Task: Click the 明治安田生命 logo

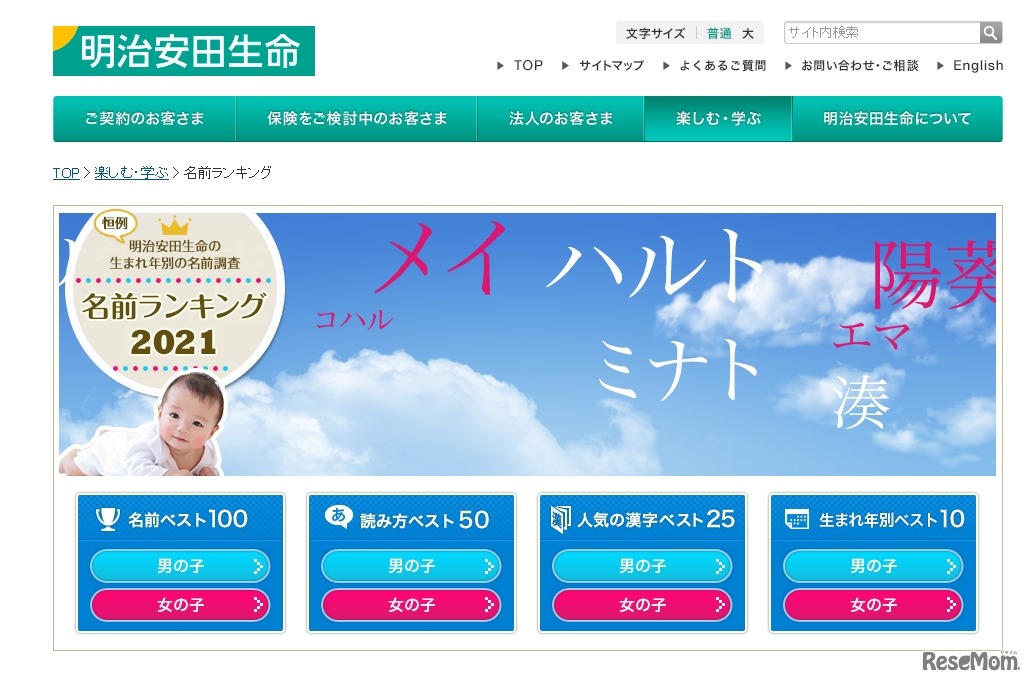Action: pyautogui.click(x=184, y=51)
